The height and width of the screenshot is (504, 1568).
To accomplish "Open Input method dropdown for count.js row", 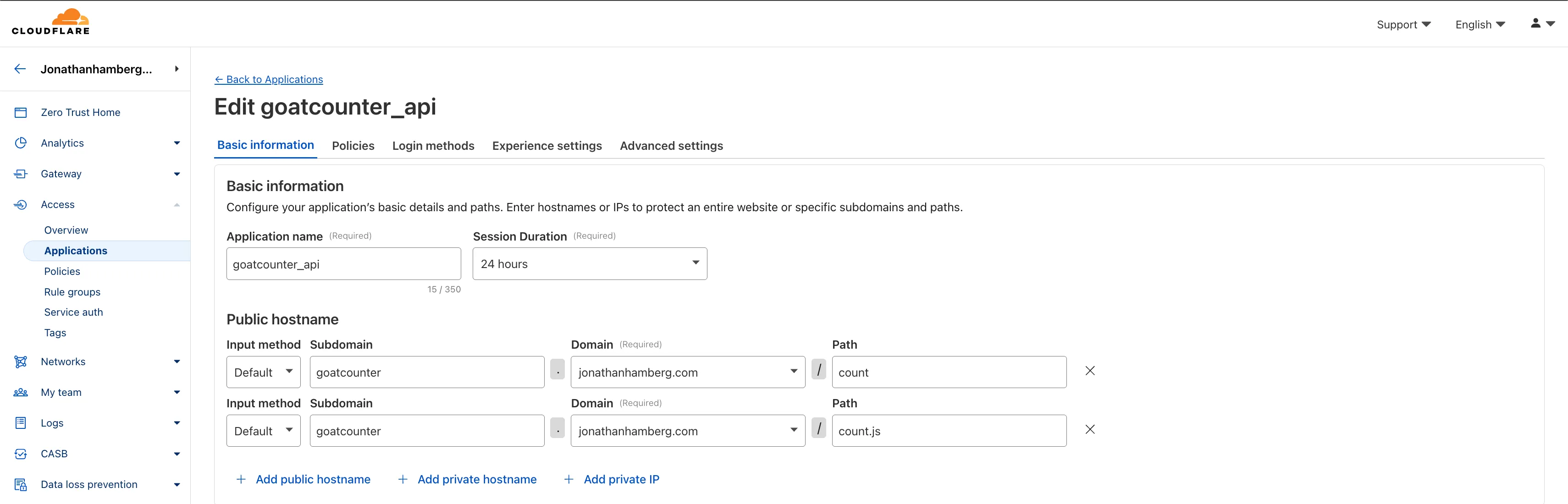I will [263, 430].
